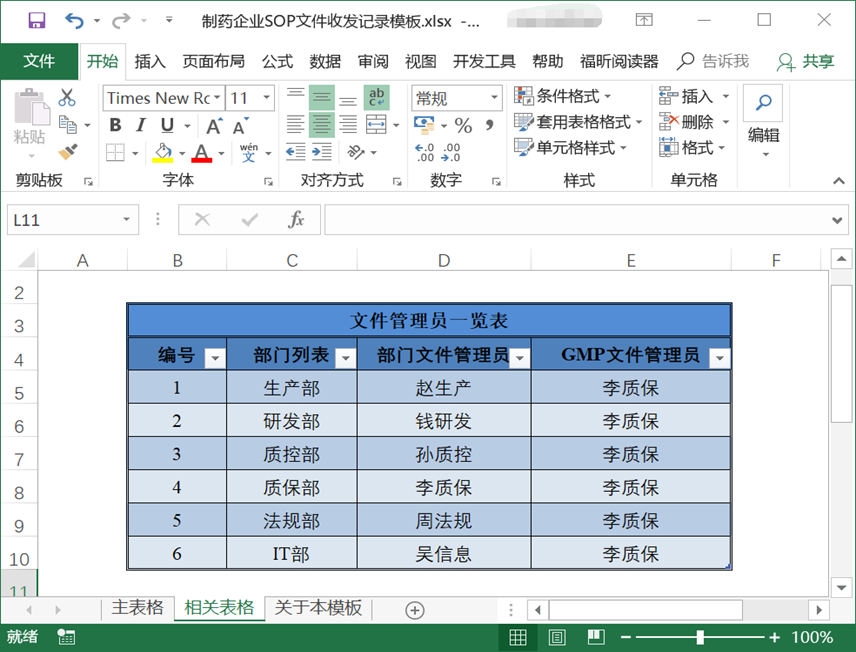Save the workbook via Quick Access save icon
Image resolution: width=856 pixels, height=652 pixels.
[38, 18]
